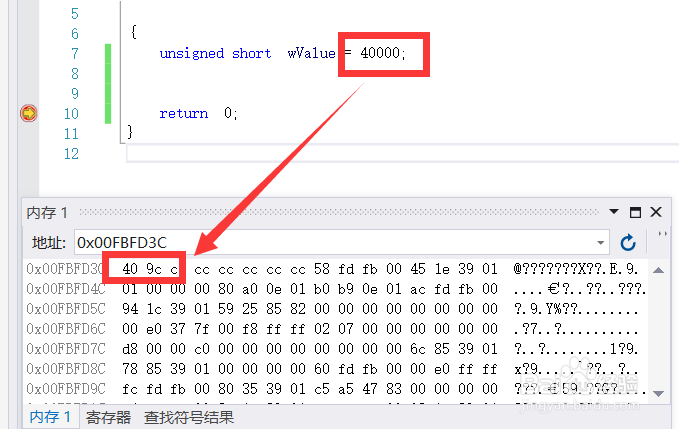Click the 地址 label in the memory panel

48,243
